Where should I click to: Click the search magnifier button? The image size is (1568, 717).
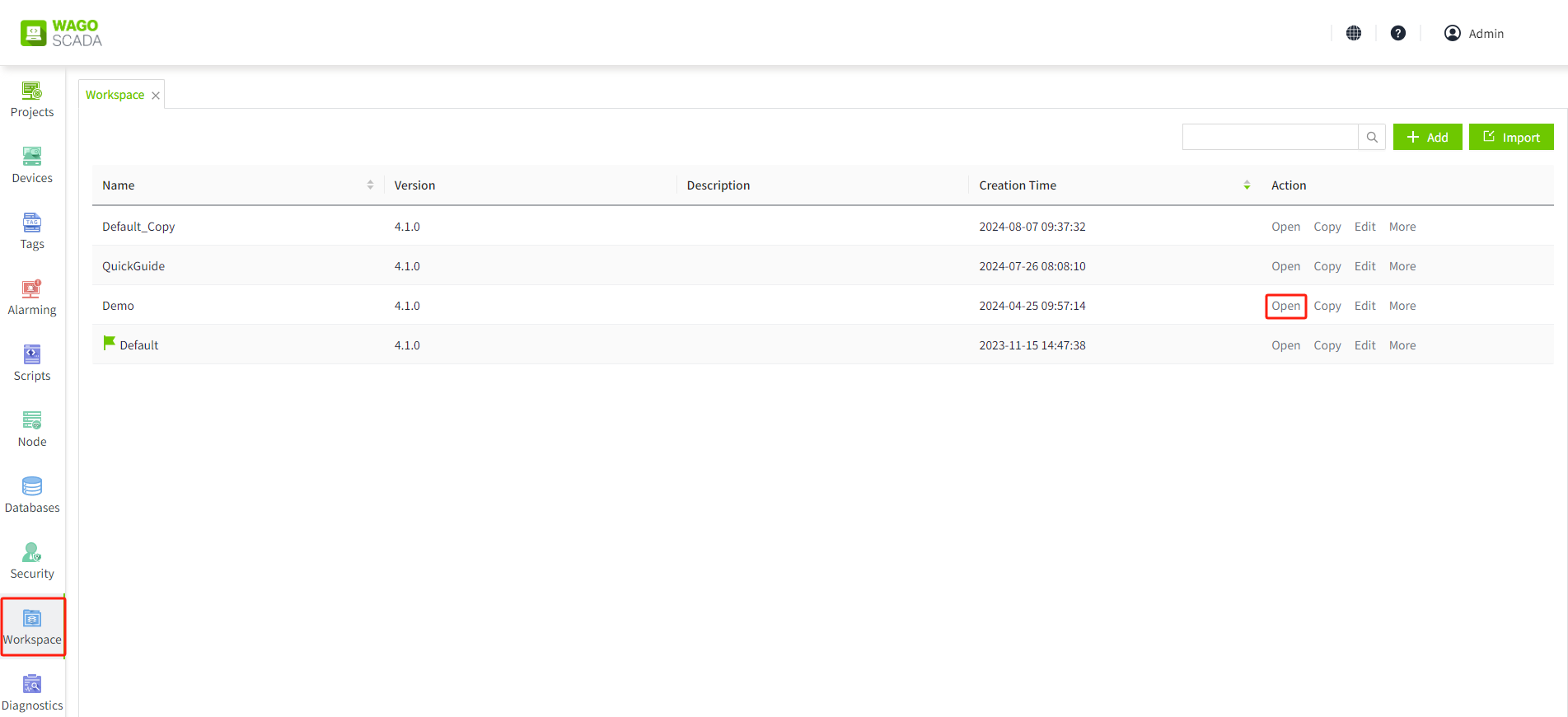tap(1372, 138)
